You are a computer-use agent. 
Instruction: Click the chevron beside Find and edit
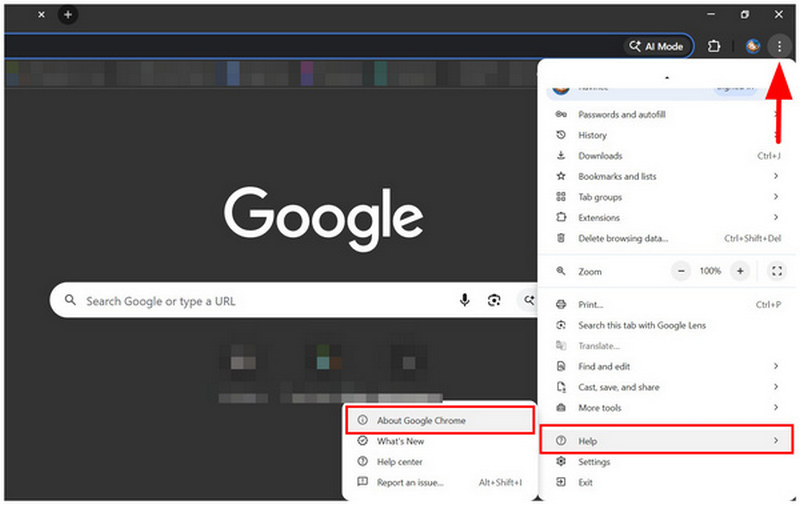[776, 366]
